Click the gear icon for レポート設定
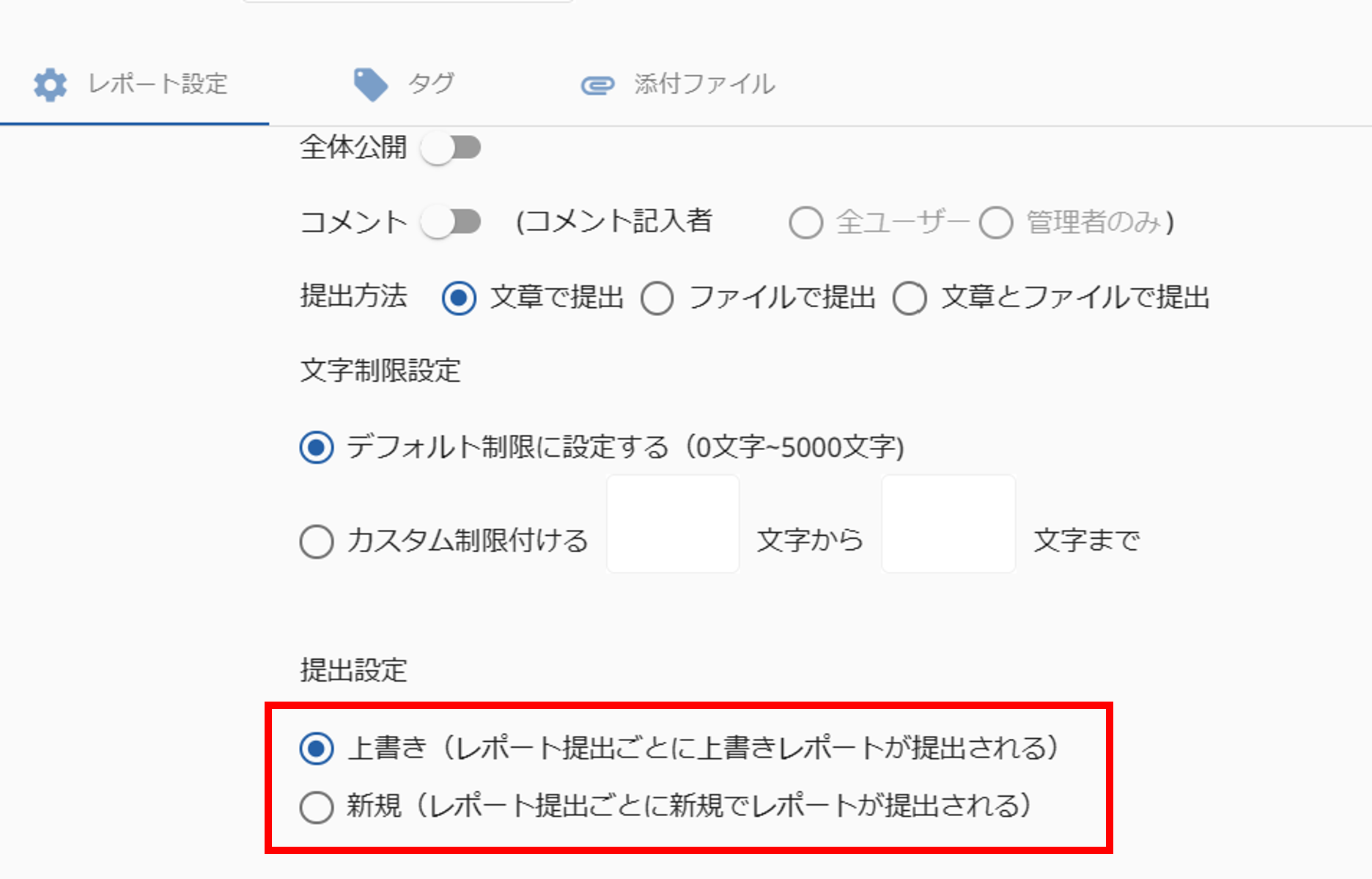 (x=50, y=84)
